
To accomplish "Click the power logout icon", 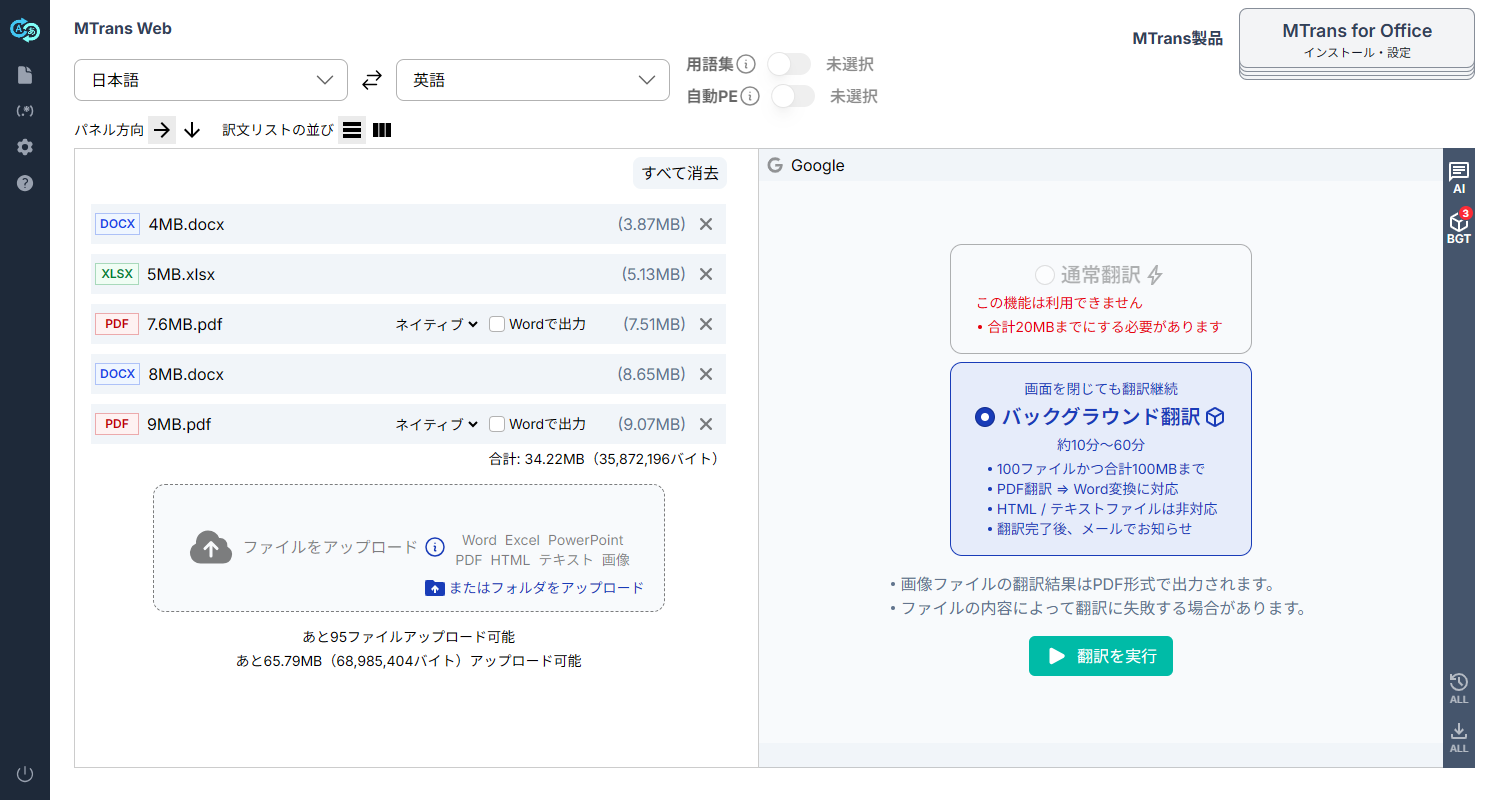I will pyautogui.click(x=25, y=773).
